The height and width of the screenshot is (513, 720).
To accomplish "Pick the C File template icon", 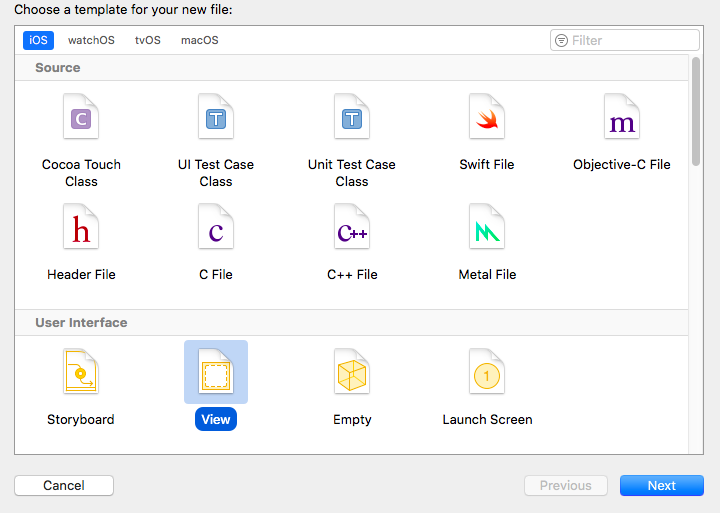I will click(216, 229).
